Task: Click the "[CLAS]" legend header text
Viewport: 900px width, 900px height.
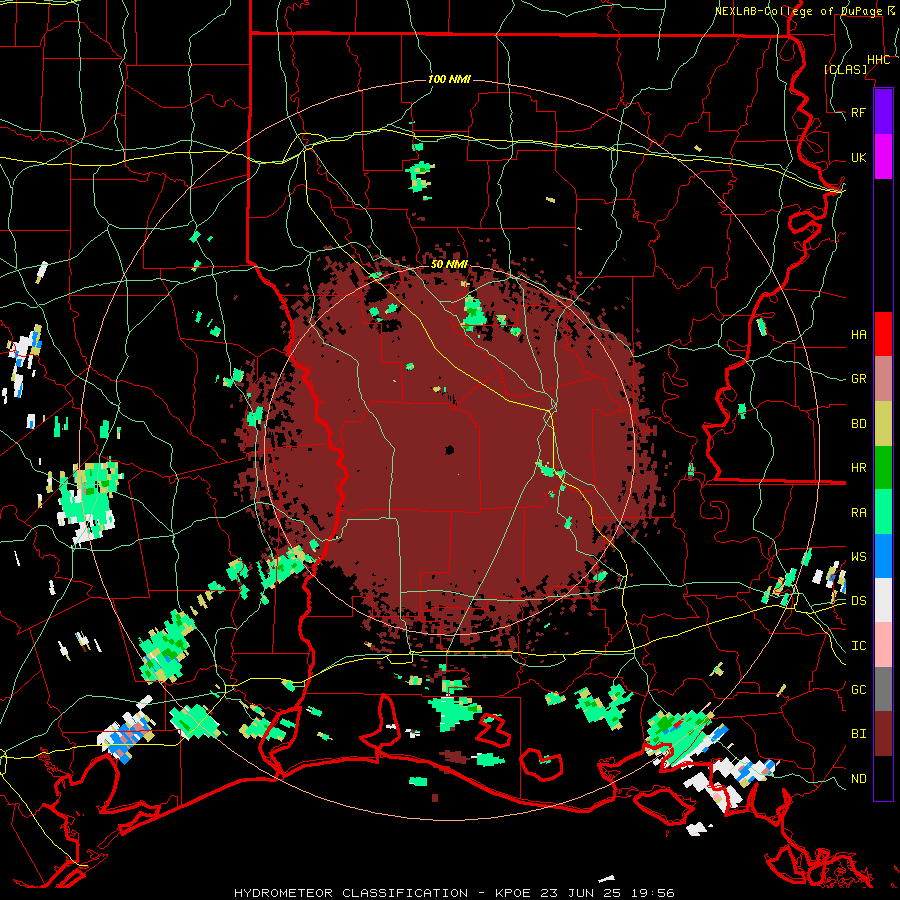Action: (x=845, y=69)
